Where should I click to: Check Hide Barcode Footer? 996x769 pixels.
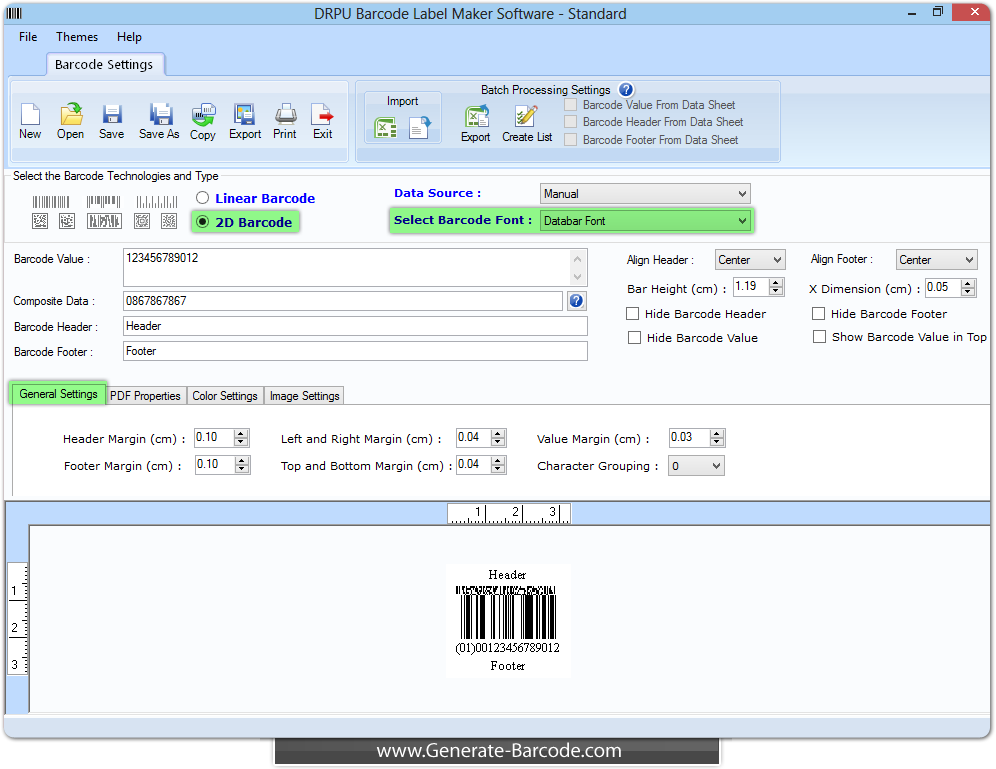(819, 314)
